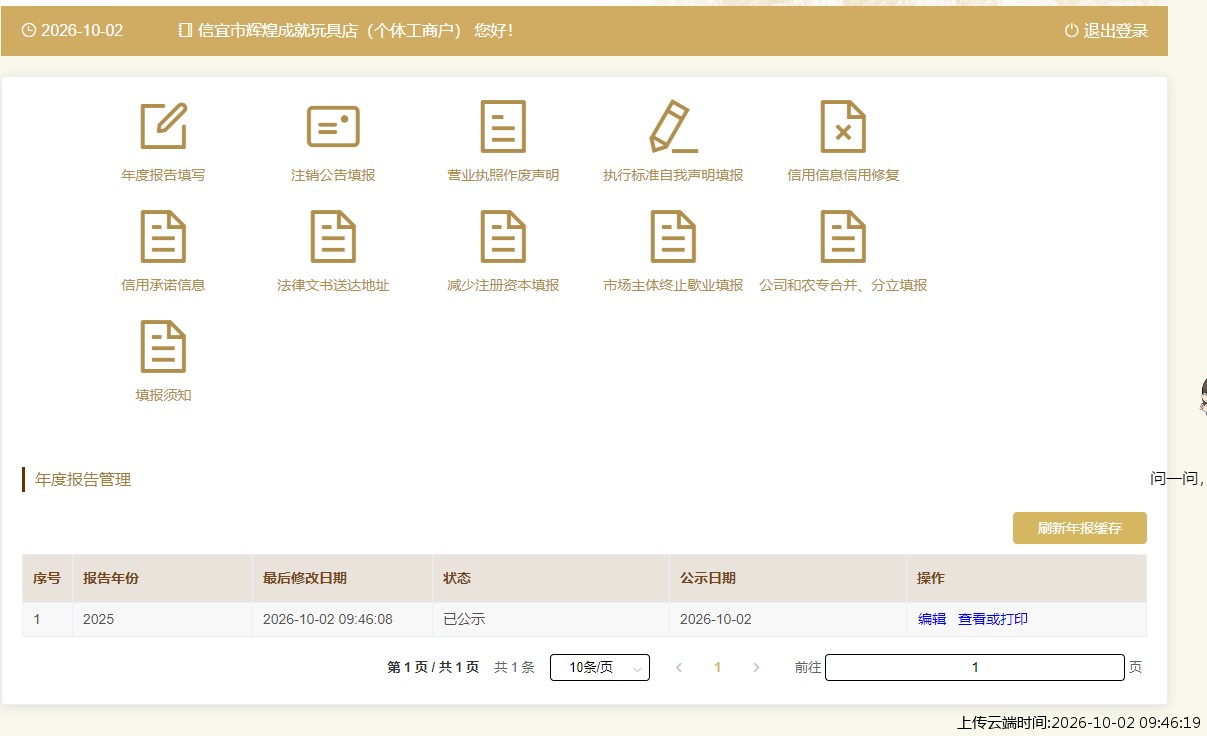Open the 公司和农专合并、分立填报 icon

[843, 236]
